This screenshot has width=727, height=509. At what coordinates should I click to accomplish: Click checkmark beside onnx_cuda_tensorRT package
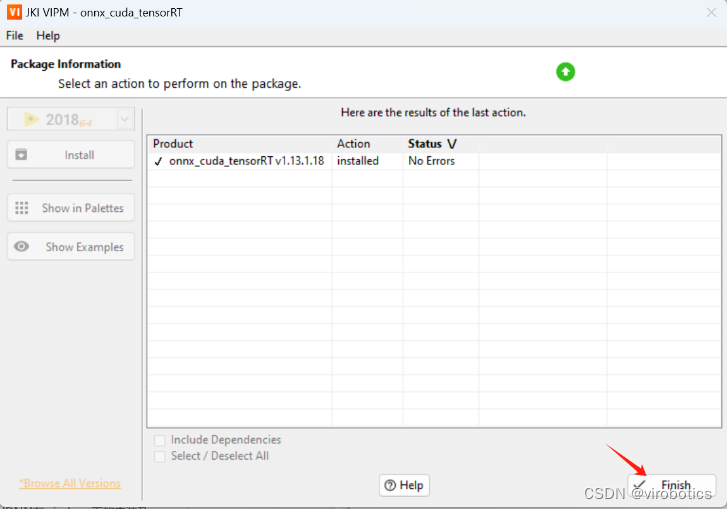(159, 161)
